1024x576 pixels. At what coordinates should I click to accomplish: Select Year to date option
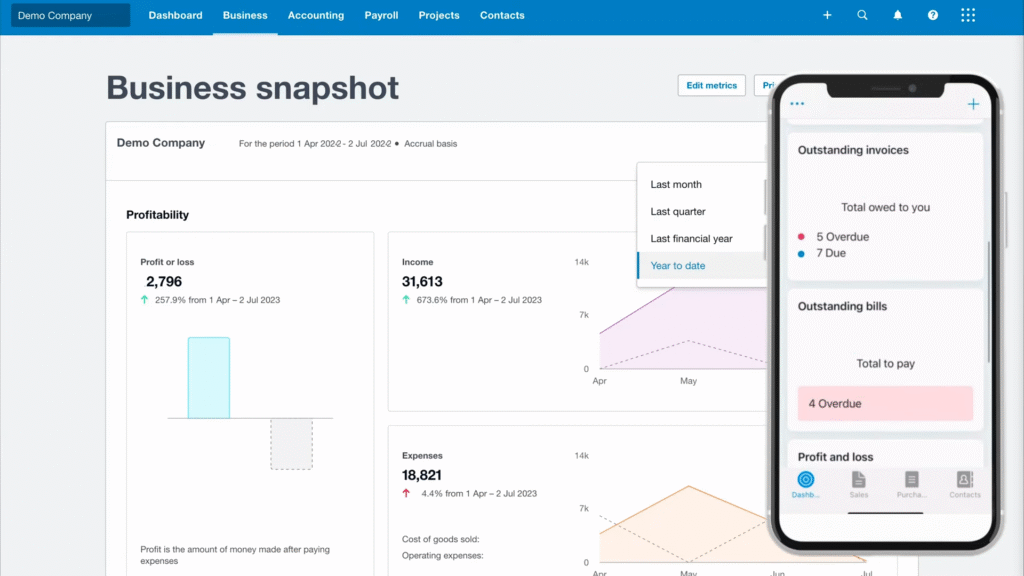click(678, 266)
